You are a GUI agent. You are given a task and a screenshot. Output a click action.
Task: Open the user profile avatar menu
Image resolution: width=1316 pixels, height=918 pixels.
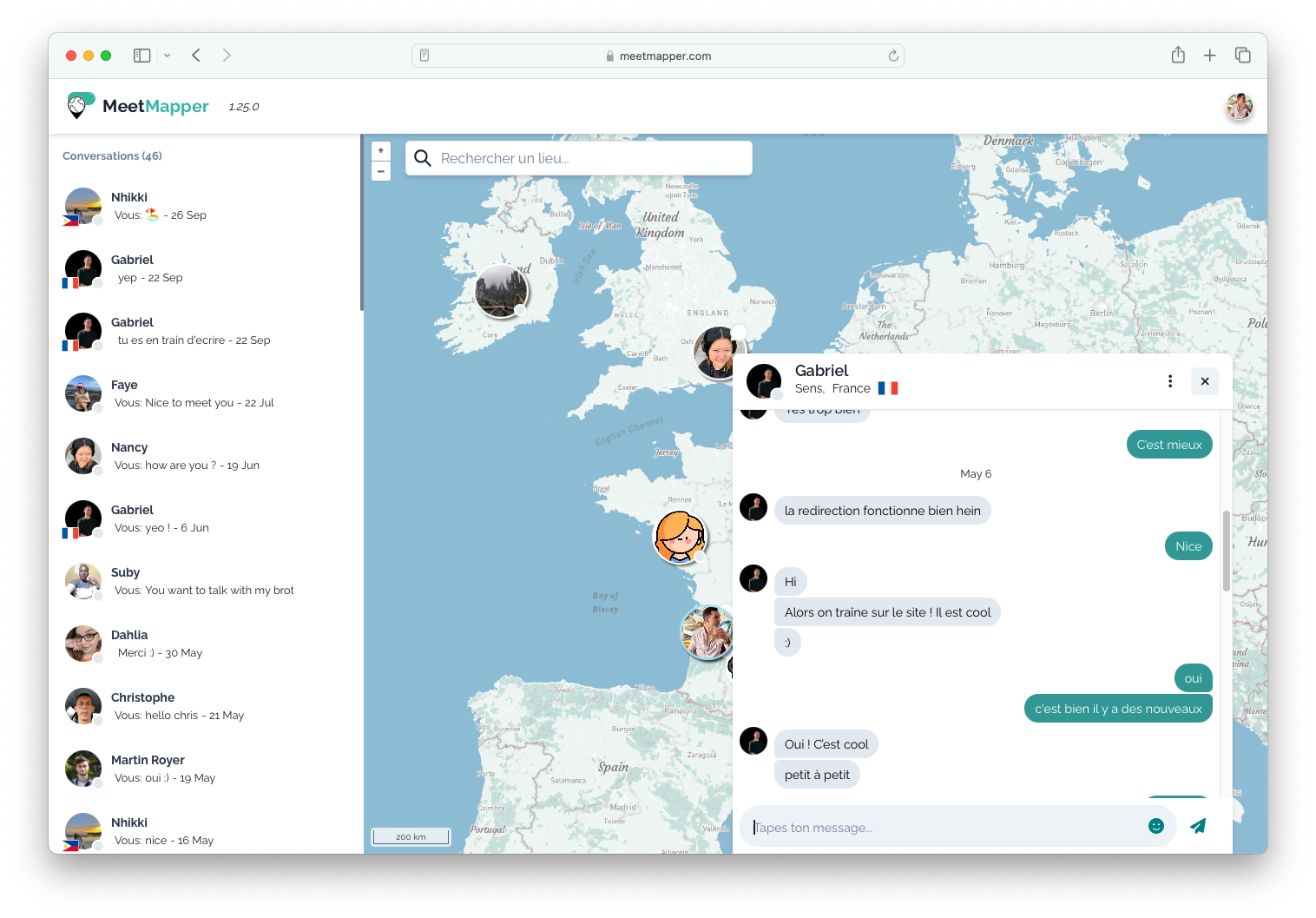coord(1239,106)
